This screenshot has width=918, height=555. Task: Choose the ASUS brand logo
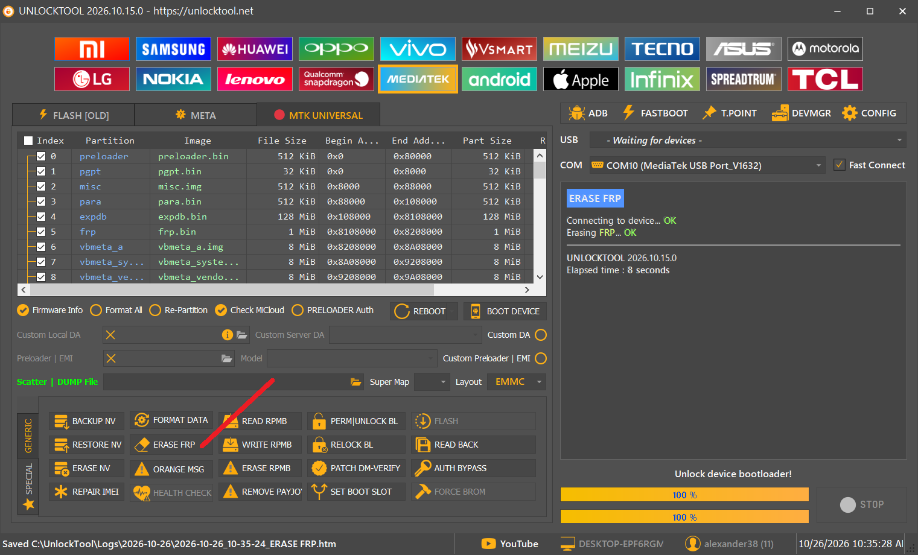744,49
